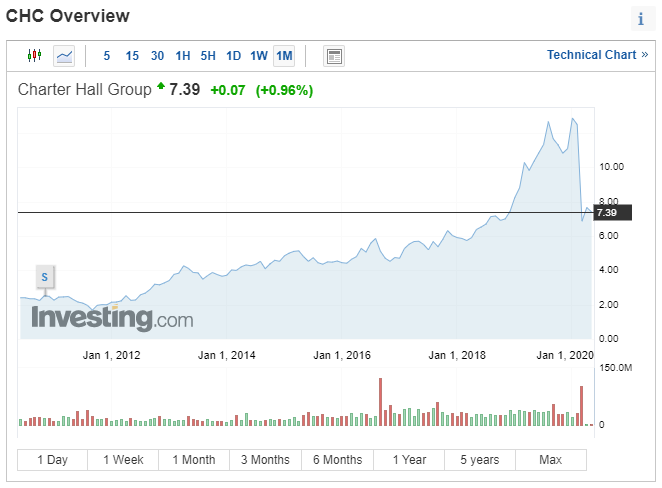Show the 6 Months range
This screenshot has height=488, width=662.
[x=337, y=460]
